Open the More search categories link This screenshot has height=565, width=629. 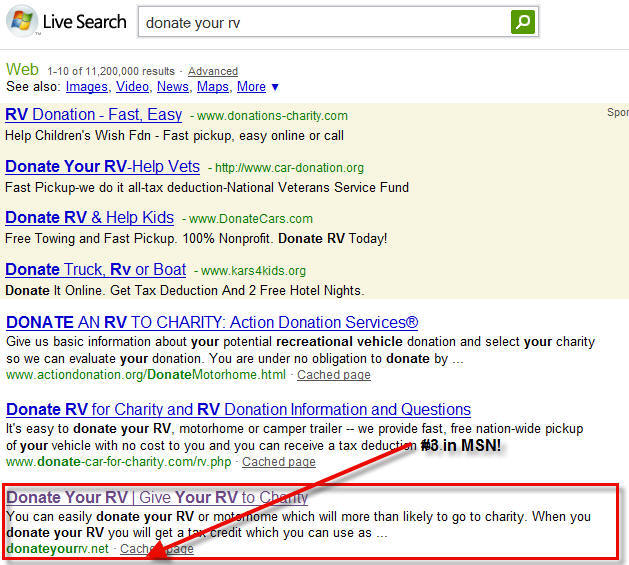coord(251,87)
